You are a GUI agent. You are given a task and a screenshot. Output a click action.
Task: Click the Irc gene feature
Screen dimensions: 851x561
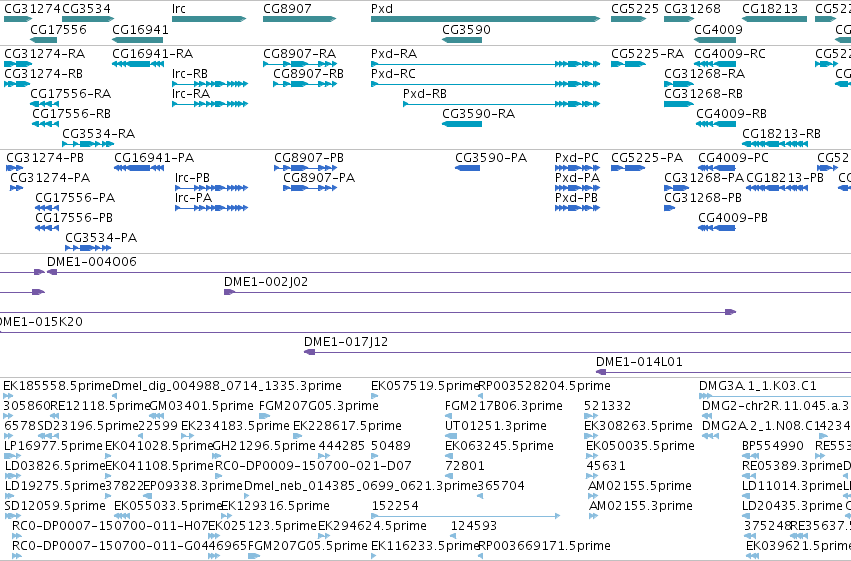pyautogui.click(x=209, y=19)
